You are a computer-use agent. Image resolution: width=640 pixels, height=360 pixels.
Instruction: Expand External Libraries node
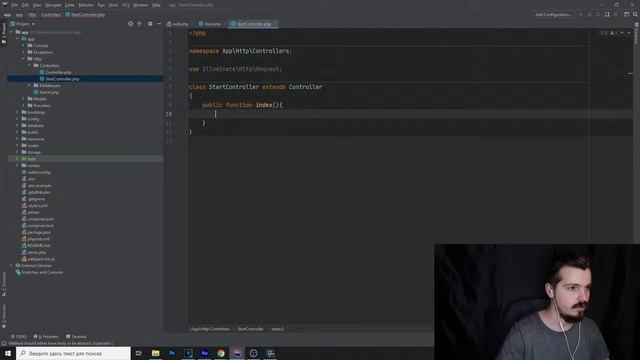click(11, 265)
